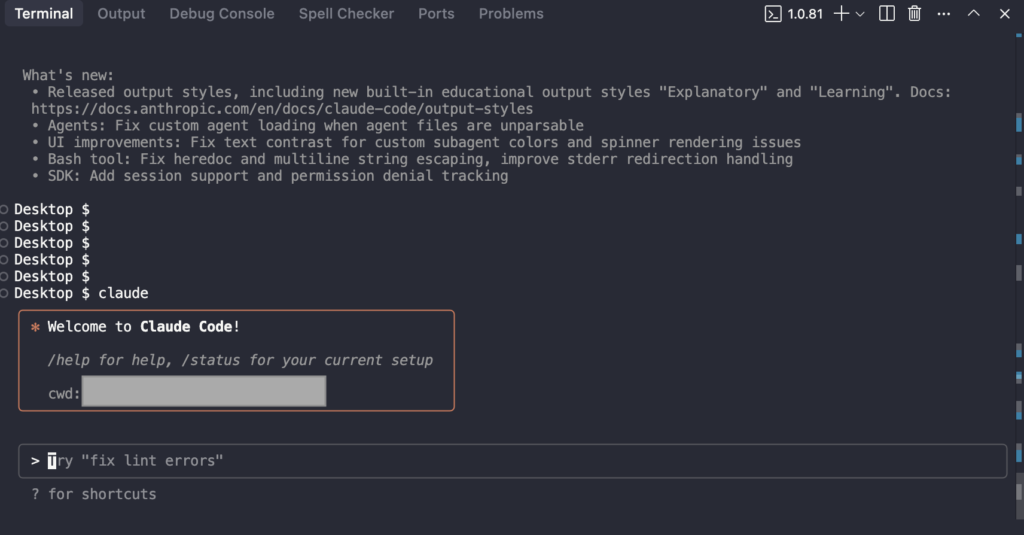Click the "Welcome to Claude Code!" text
Image resolution: width=1024 pixels, height=535 pixels.
click(x=144, y=327)
